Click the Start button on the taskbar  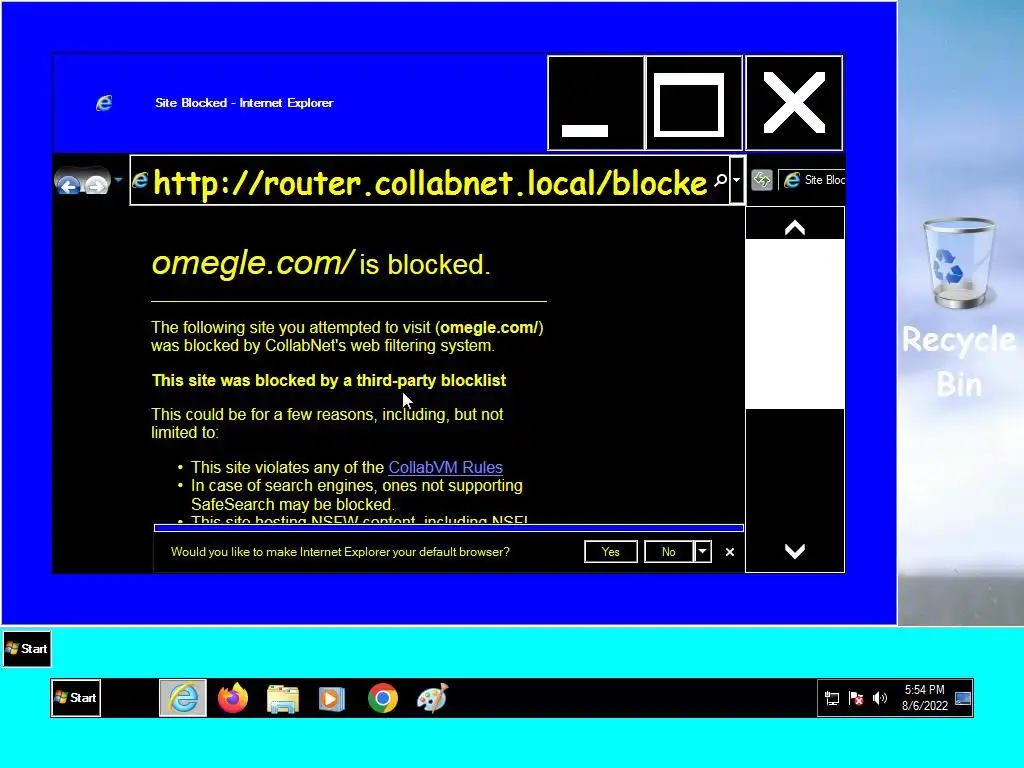(76, 697)
